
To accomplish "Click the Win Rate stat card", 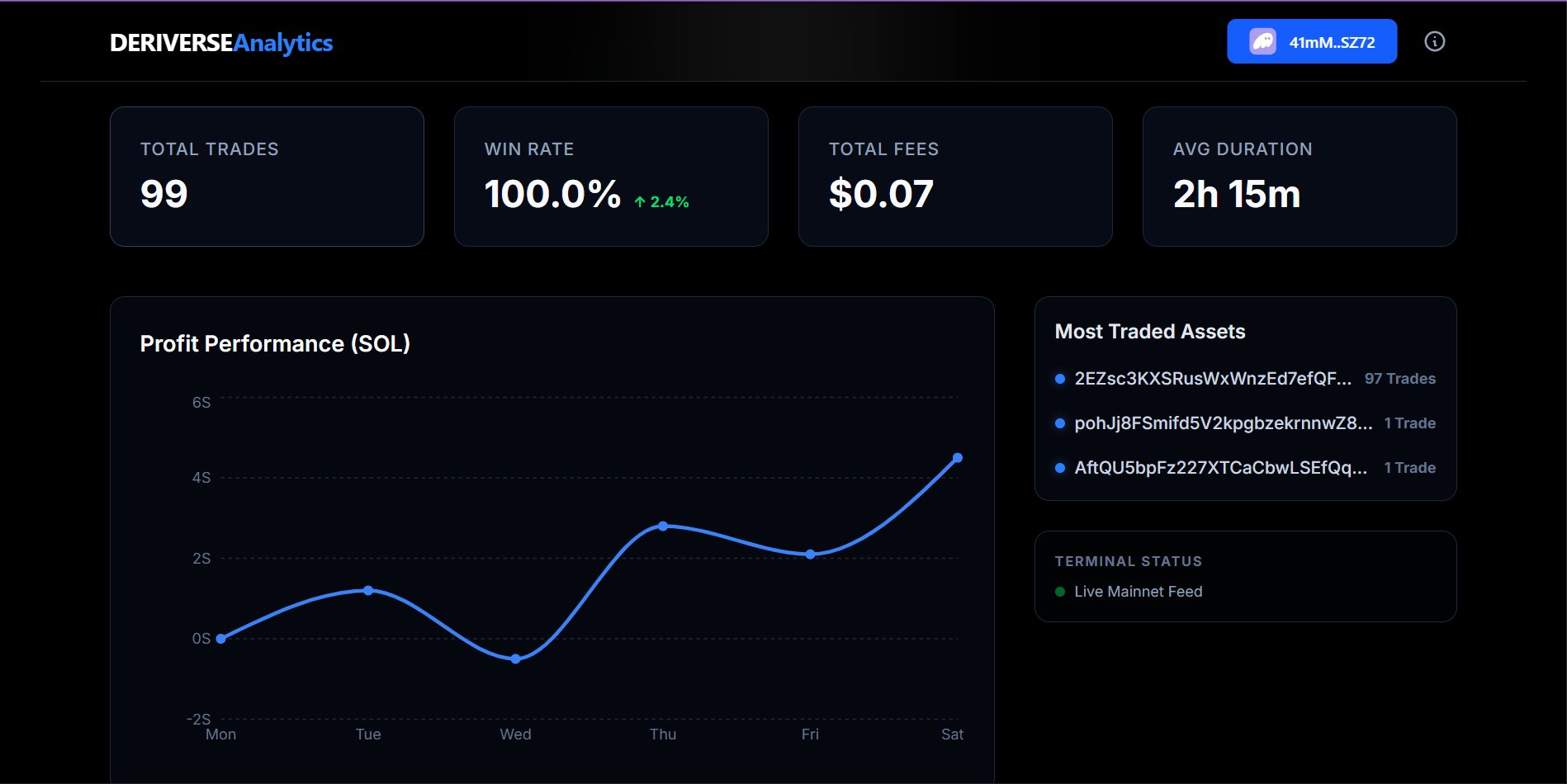I will [x=611, y=176].
